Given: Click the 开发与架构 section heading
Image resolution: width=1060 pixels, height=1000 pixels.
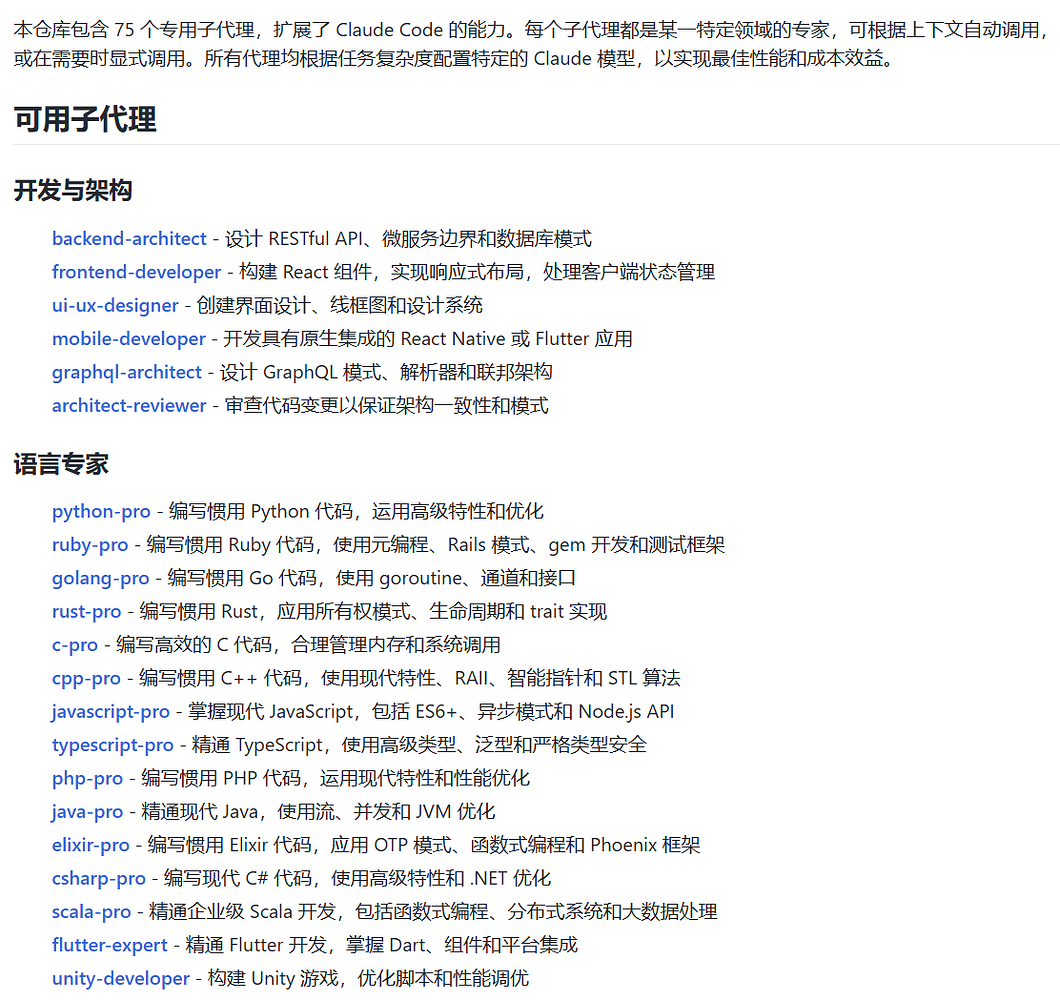Looking at the screenshot, I should click(x=73, y=191).
